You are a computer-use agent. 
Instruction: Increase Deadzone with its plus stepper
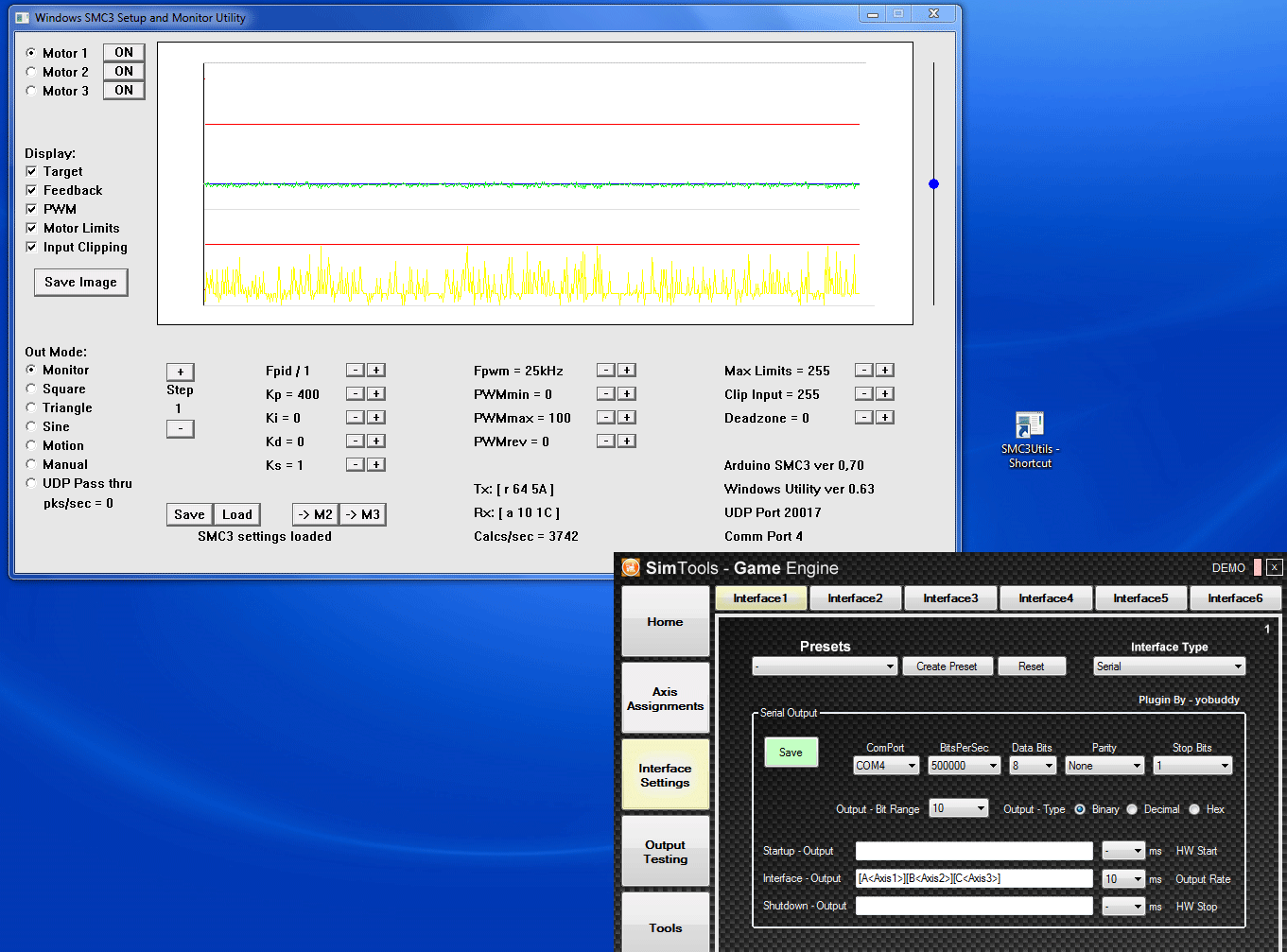885,418
